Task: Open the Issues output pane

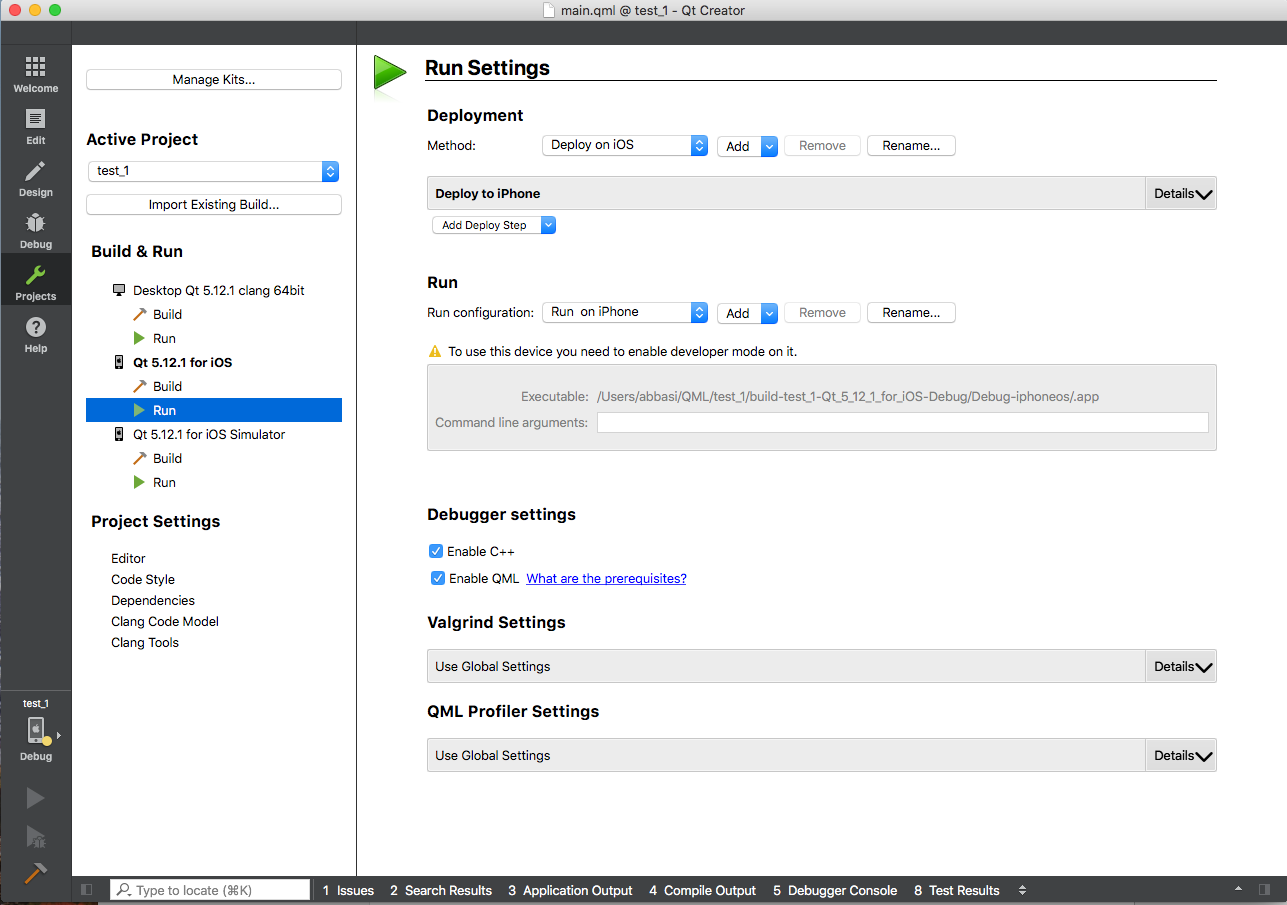Action: click(347, 890)
